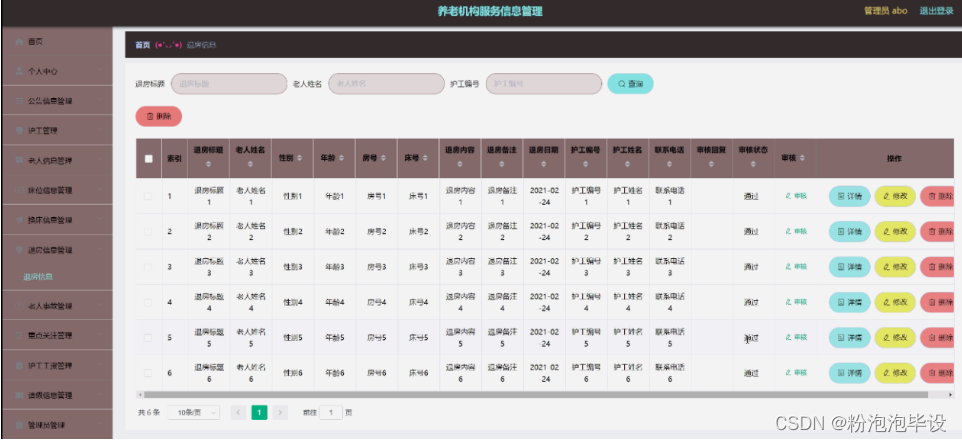Click the 审核 pencil link in row 5
This screenshot has width=962, height=442.
click(x=796, y=337)
